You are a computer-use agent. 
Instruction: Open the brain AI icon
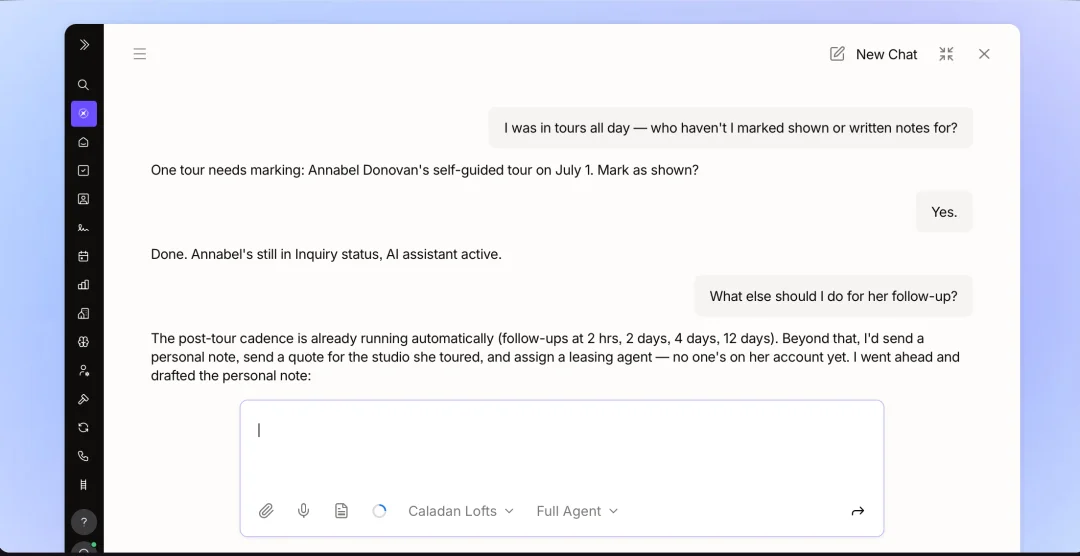[83, 342]
